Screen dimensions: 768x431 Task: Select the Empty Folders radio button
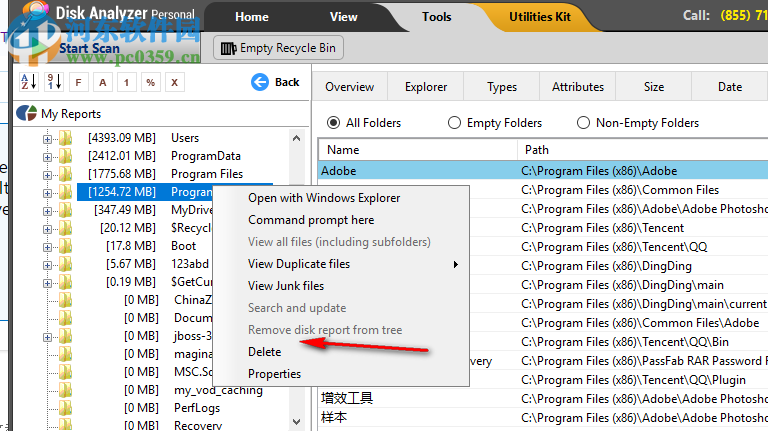(455, 122)
